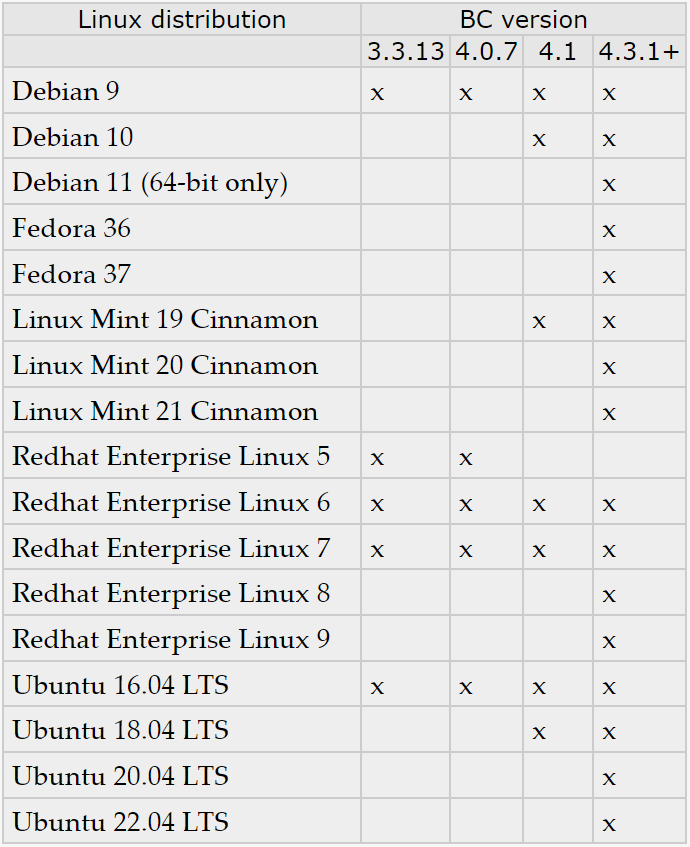Click the 4.0.7 version column header
The width and height of the screenshot is (690, 847).
486,52
